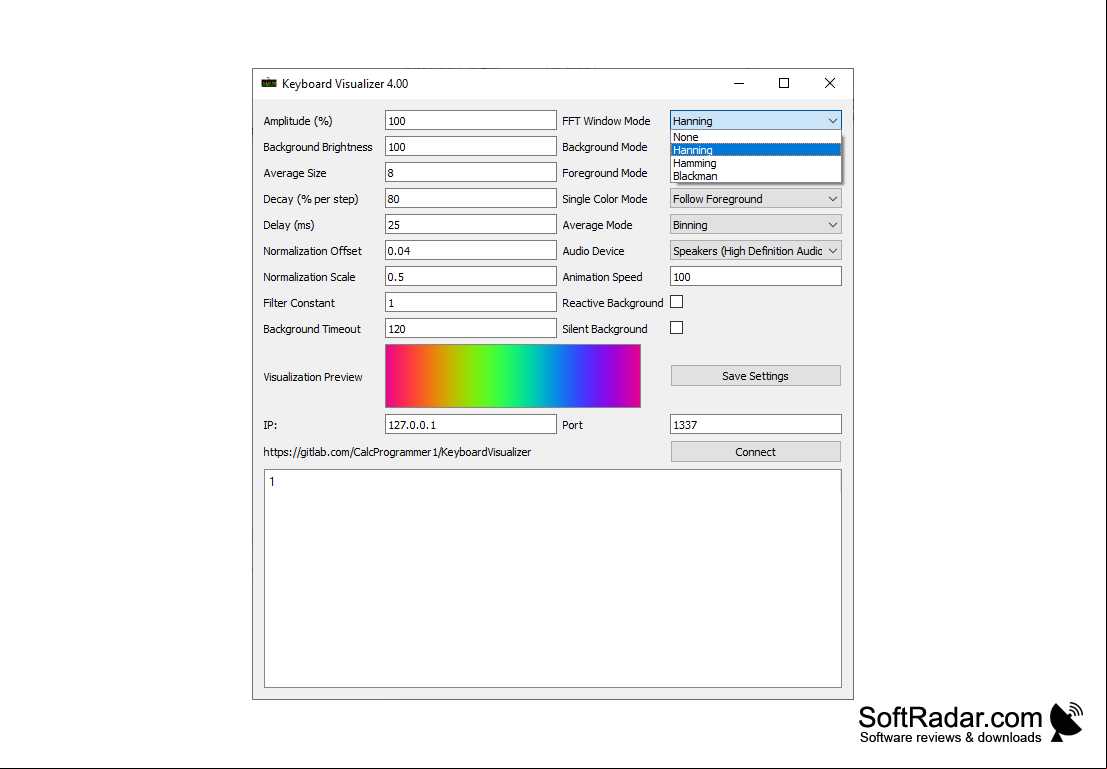Select the Delay (ms) input field
Viewport: 1107px width, 769px height.
pyautogui.click(x=470, y=225)
